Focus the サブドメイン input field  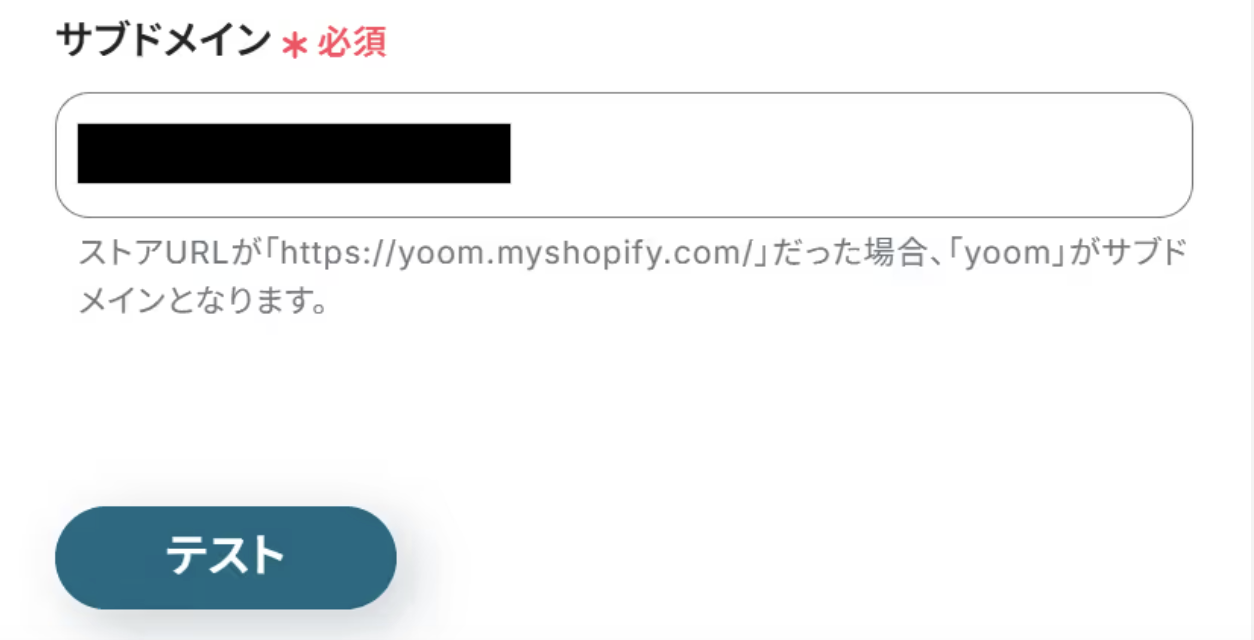(623, 155)
